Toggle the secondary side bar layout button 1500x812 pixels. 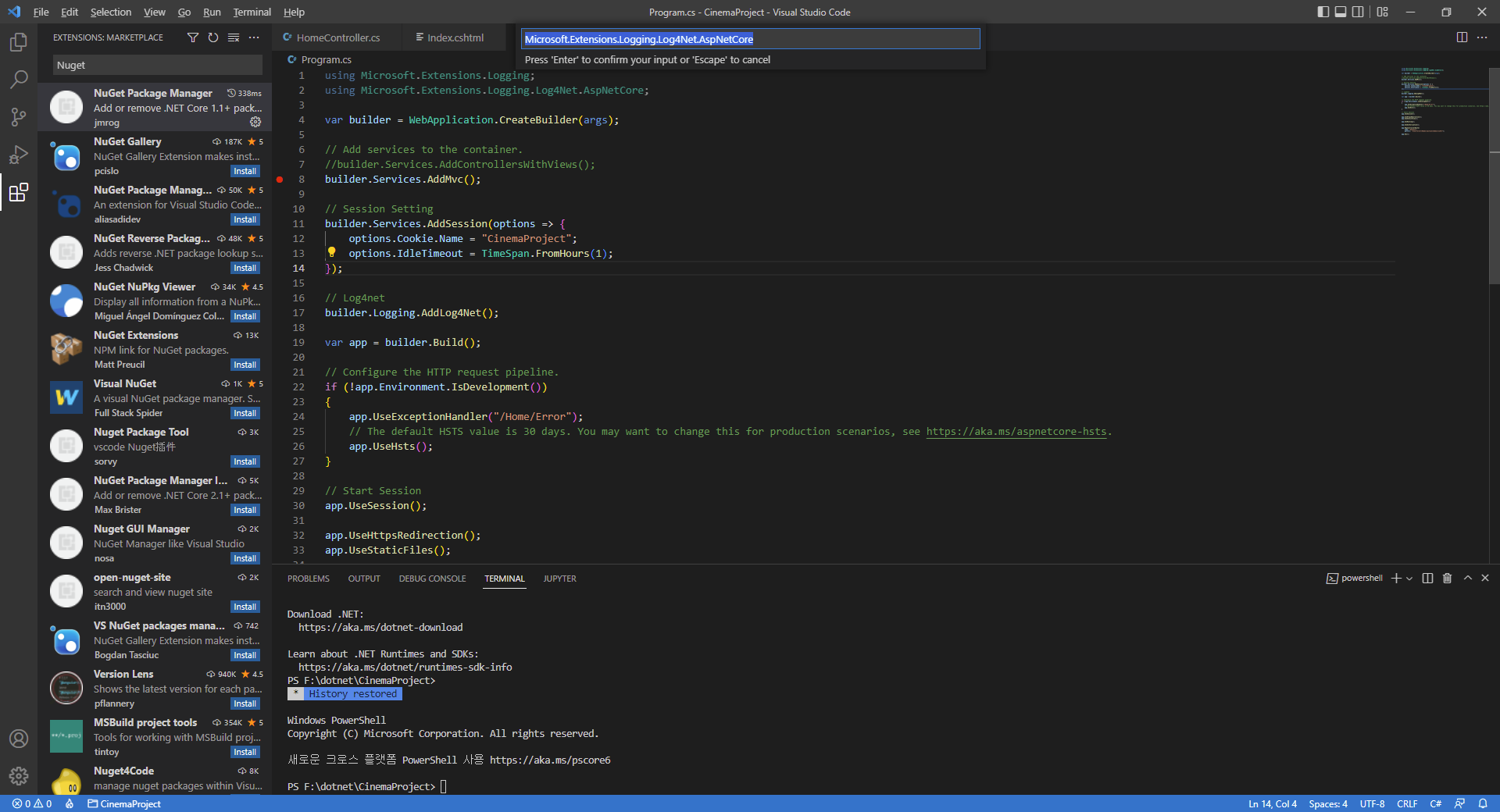pos(1359,12)
